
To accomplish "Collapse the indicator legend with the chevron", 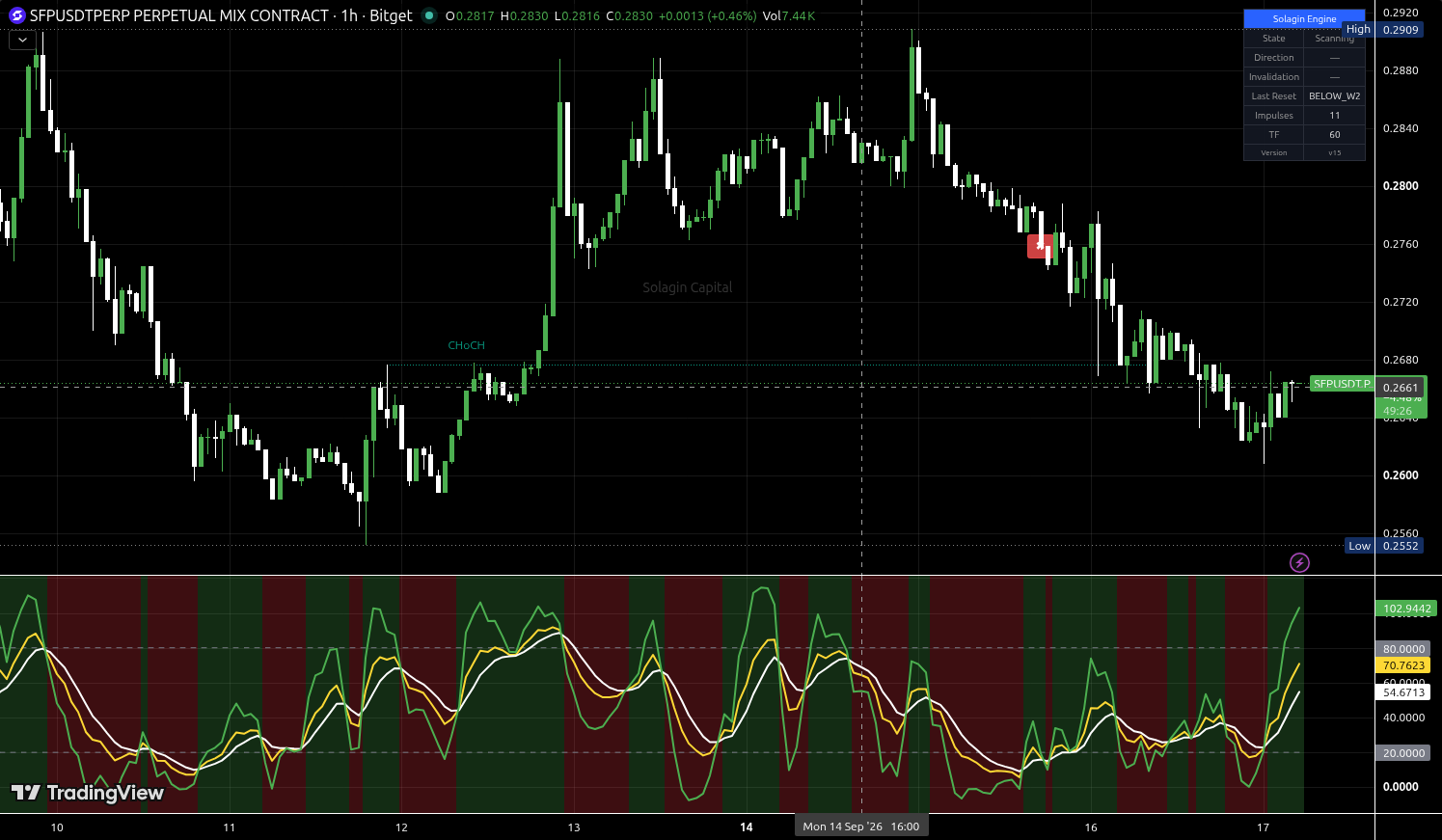I will pyautogui.click(x=22, y=41).
